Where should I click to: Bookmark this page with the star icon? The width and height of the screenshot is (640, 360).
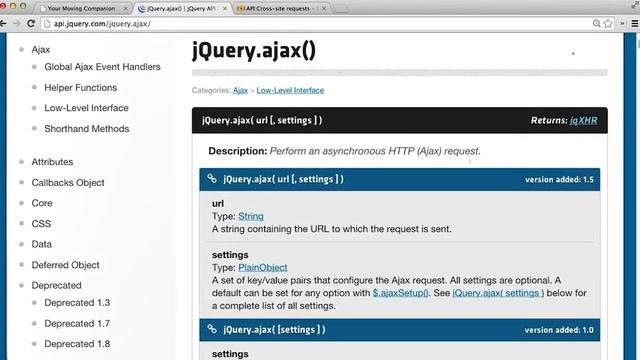click(x=608, y=24)
